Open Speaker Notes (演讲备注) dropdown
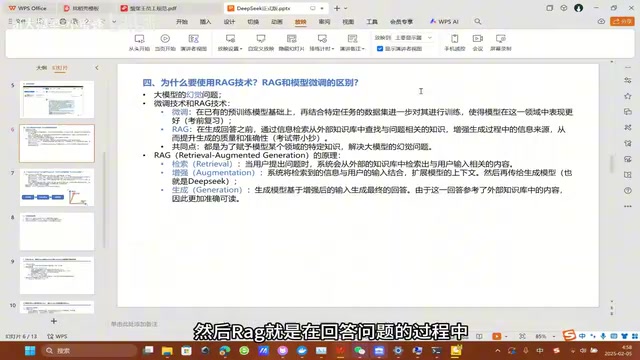Image resolution: width=640 pixels, height=360 pixels. (x=352, y=42)
